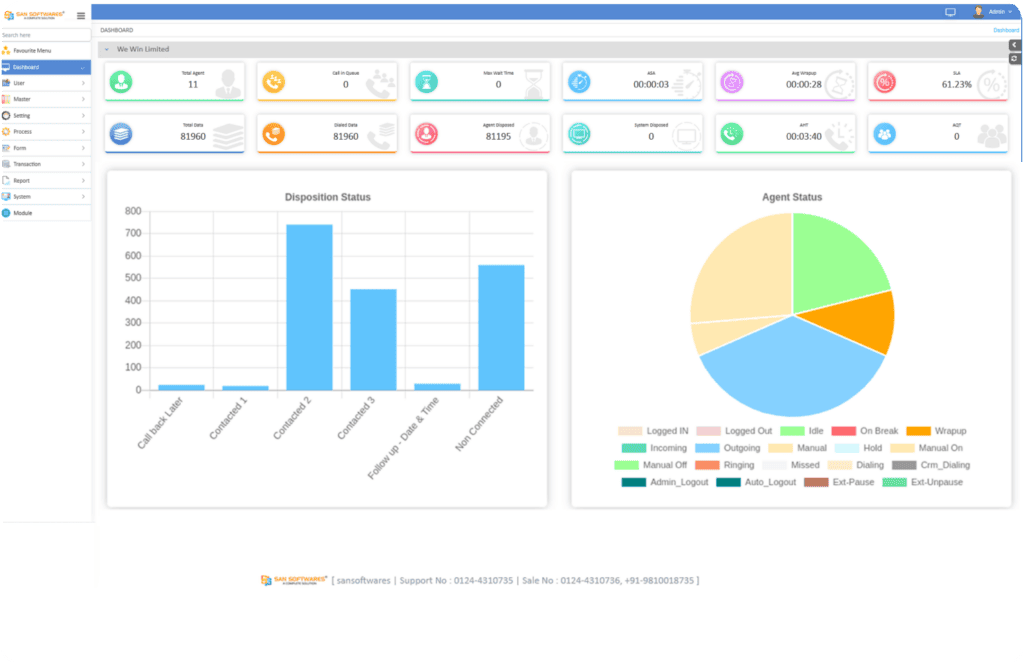Image resolution: width=1024 pixels, height=663 pixels.
Task: Expand the Process menu chevron
Action: click(83, 131)
